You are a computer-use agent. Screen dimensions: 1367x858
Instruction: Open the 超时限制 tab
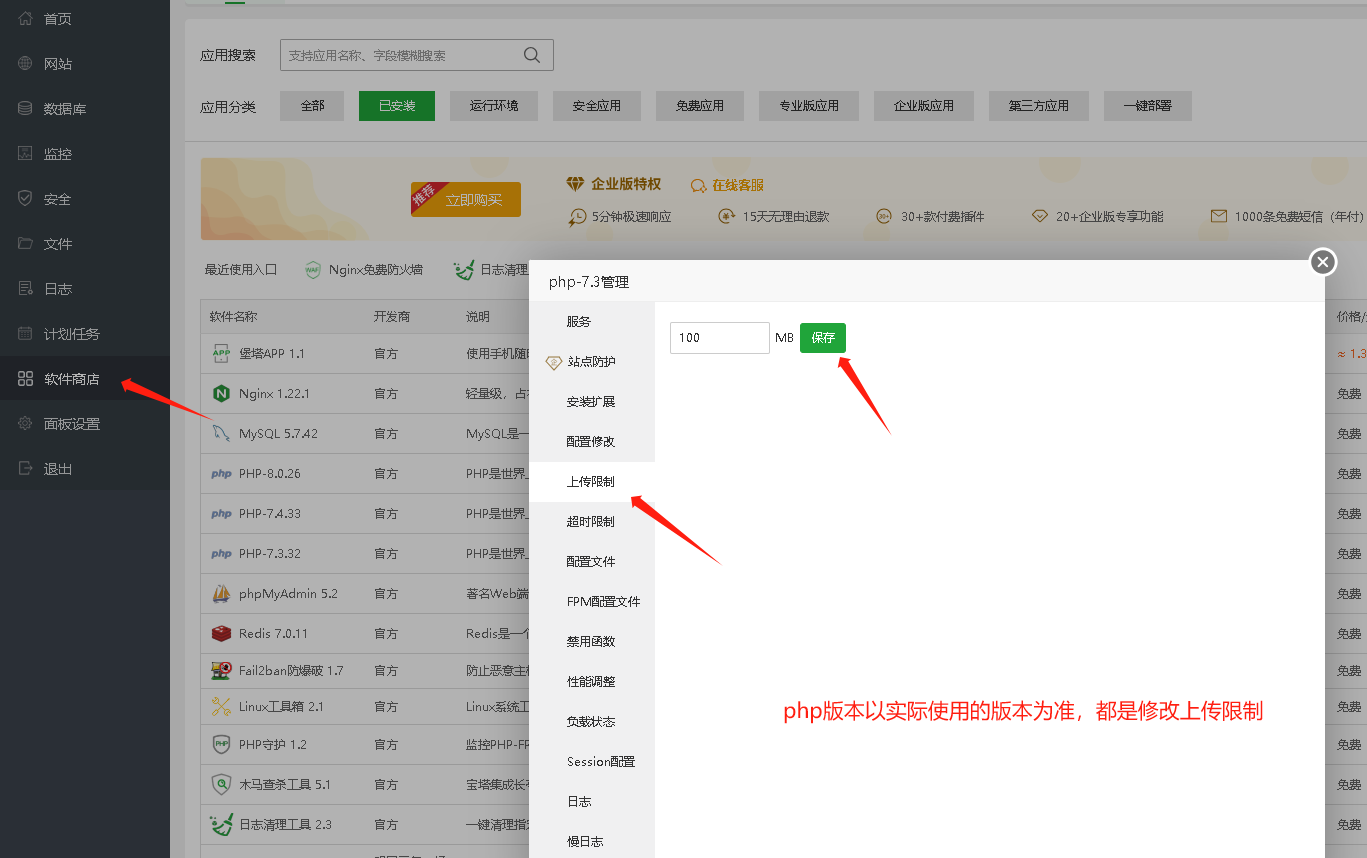591,522
